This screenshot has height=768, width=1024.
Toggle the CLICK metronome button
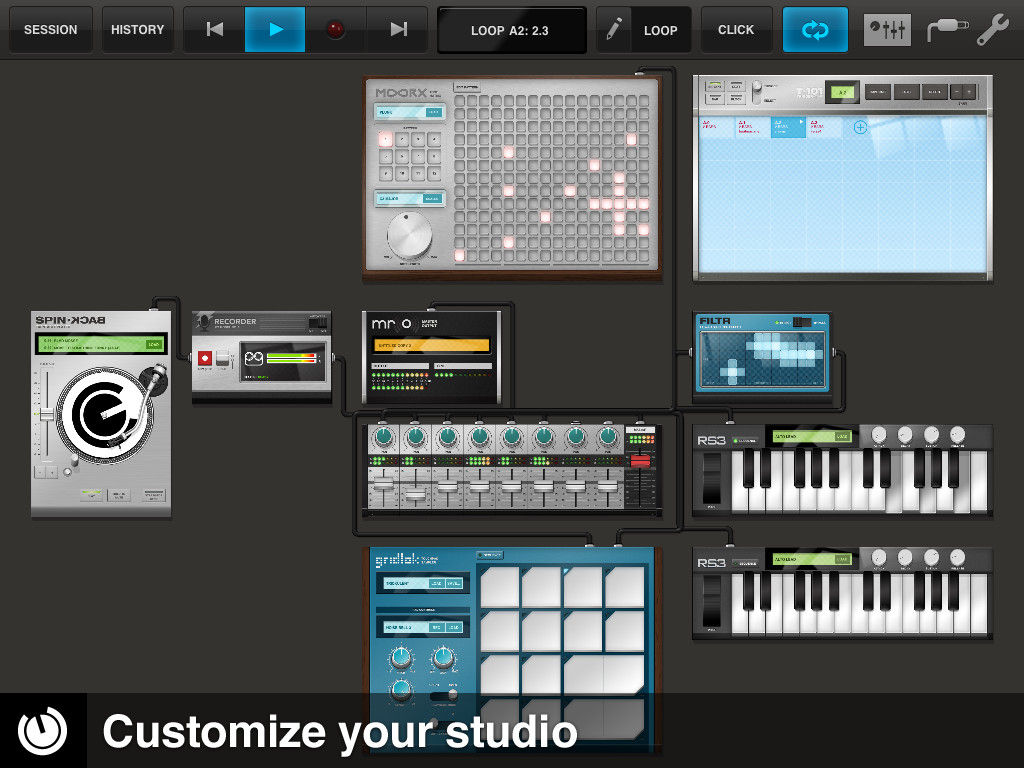click(x=736, y=30)
